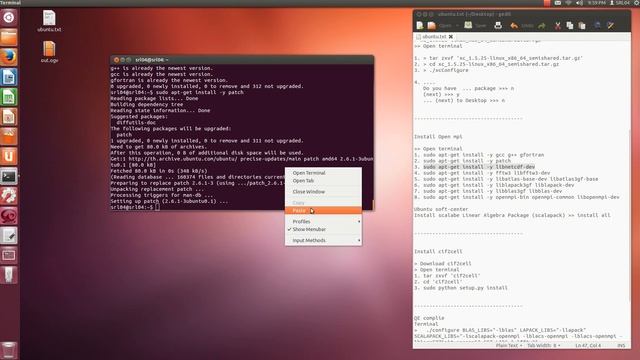The height and width of the screenshot is (360, 640).
Task: Click terminal title bar srl04@srl04
Action: click(242, 60)
